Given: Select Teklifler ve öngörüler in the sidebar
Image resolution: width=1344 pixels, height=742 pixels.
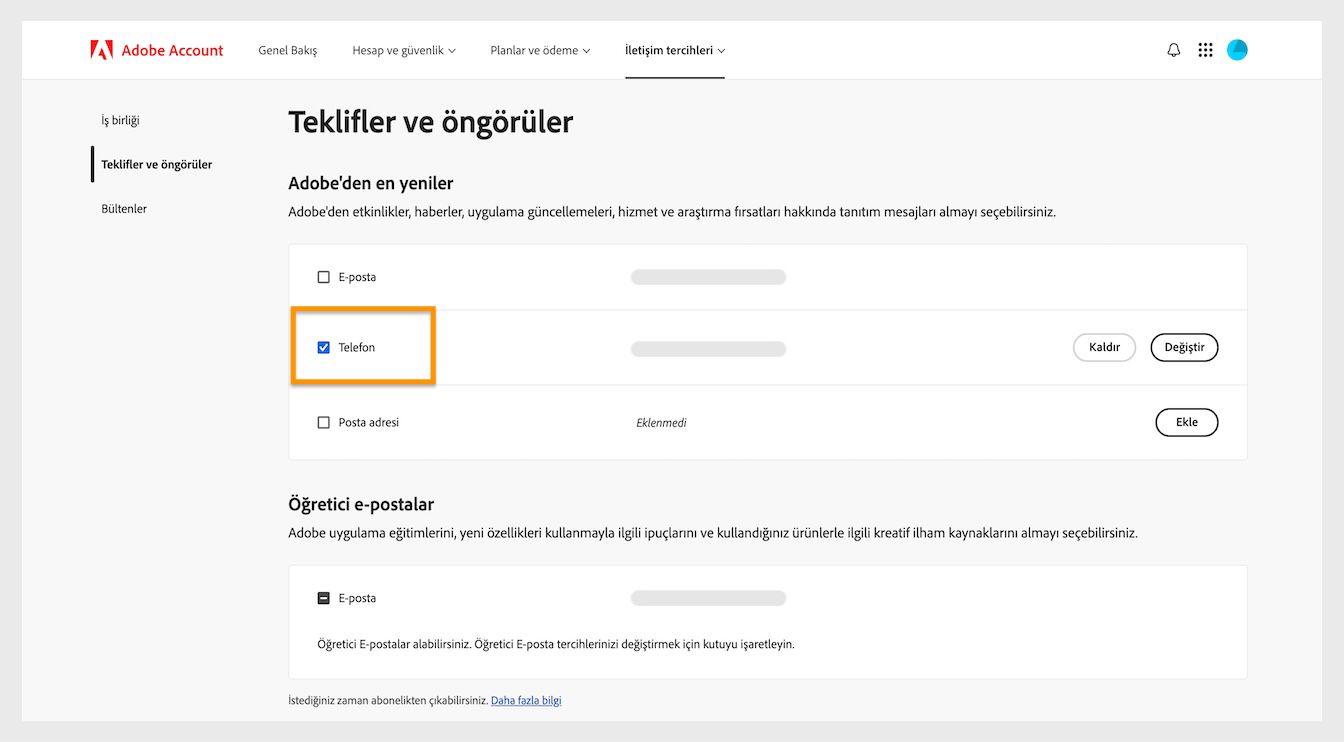Looking at the screenshot, I should [155, 163].
